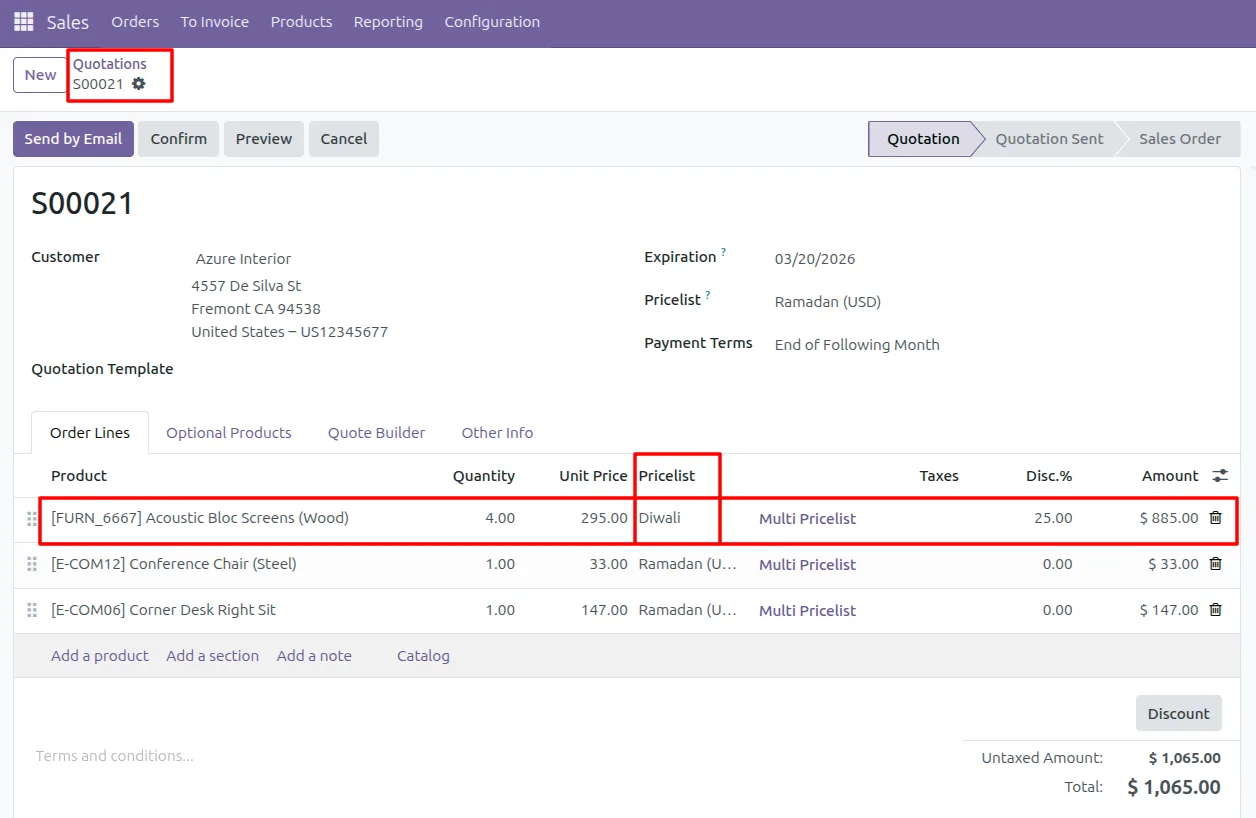This screenshot has height=818, width=1256.
Task: Go to the Sales app home
Action: coord(68,22)
